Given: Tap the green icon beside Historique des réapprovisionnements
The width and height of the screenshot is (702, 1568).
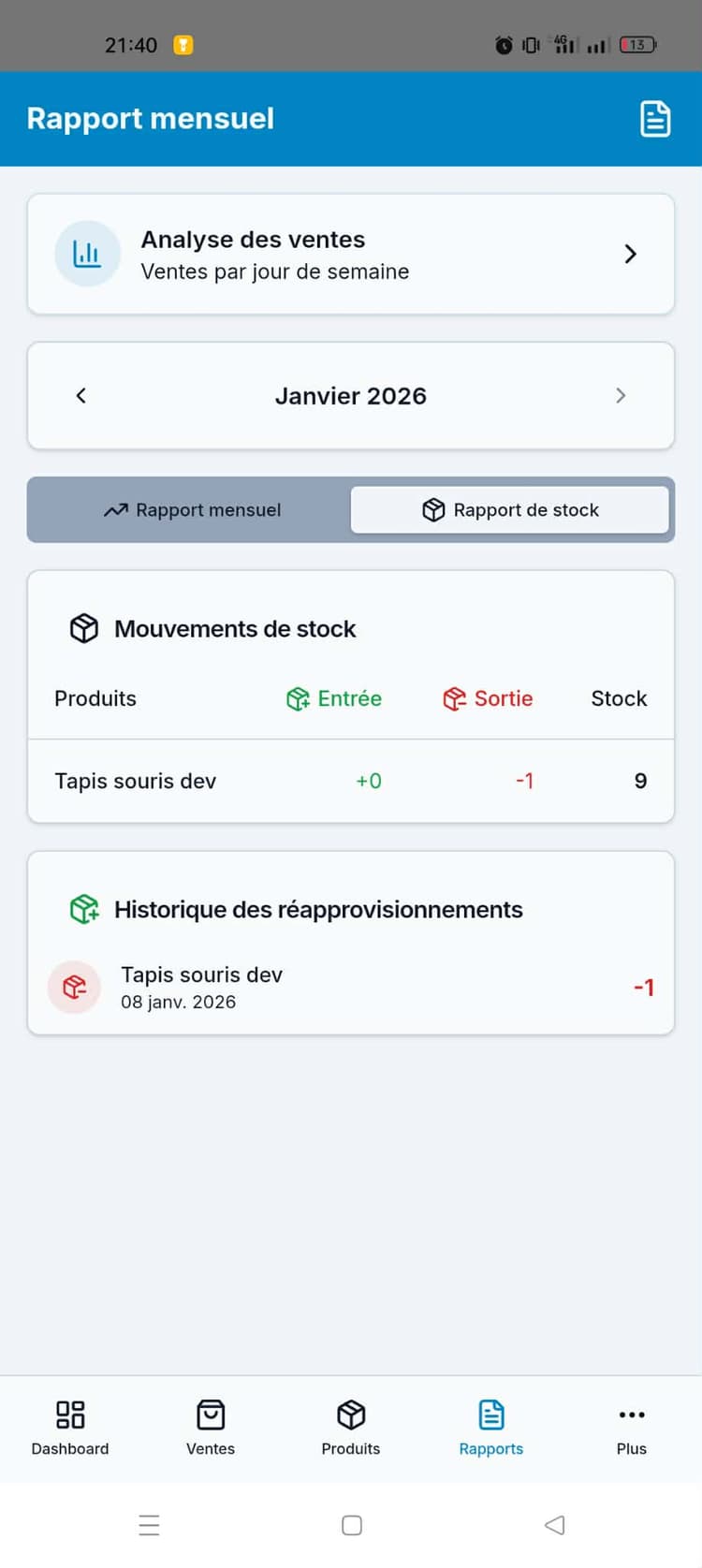Looking at the screenshot, I should (84, 909).
